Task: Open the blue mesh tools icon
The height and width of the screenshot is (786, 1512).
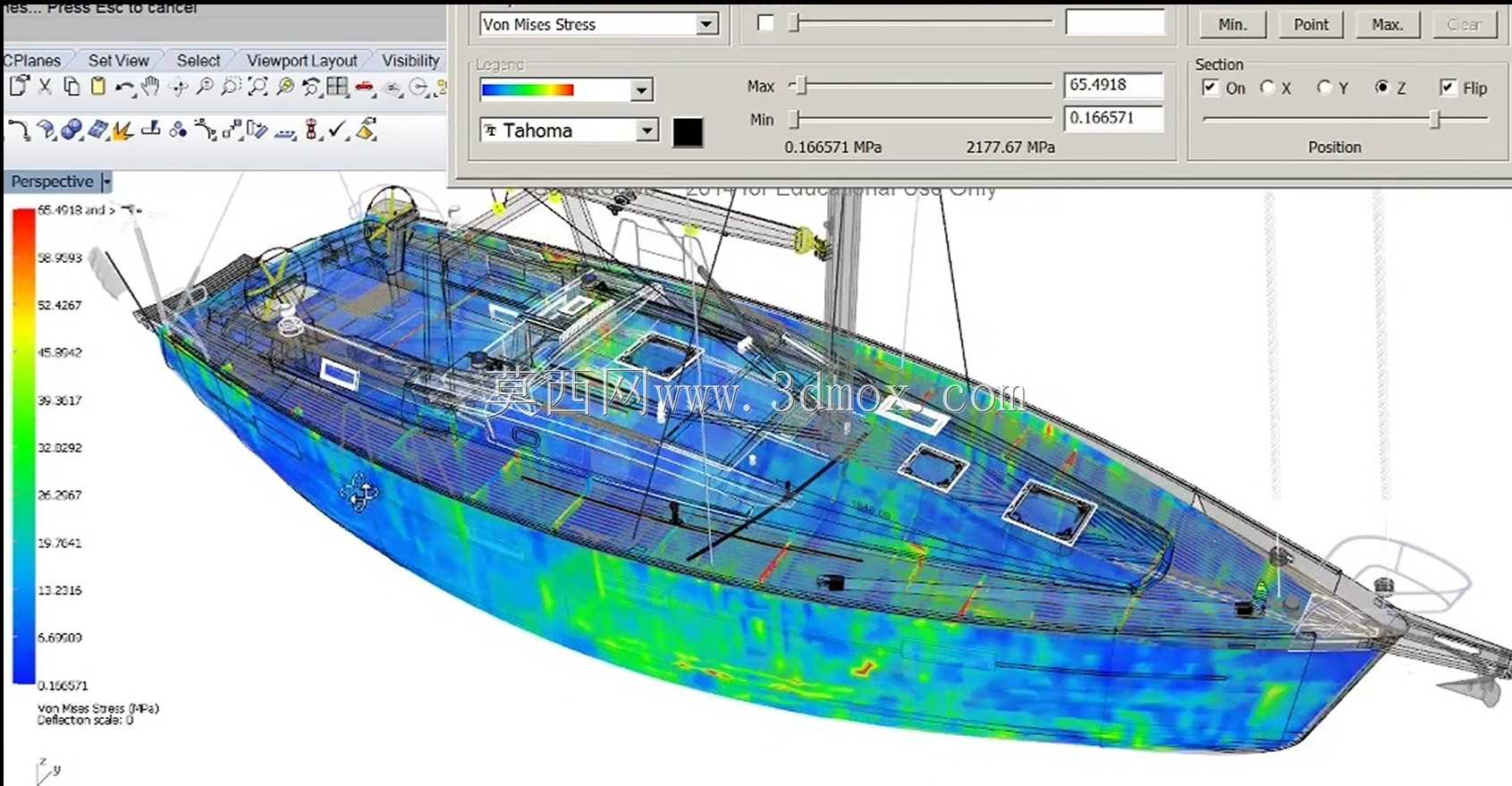Action: tap(97, 131)
